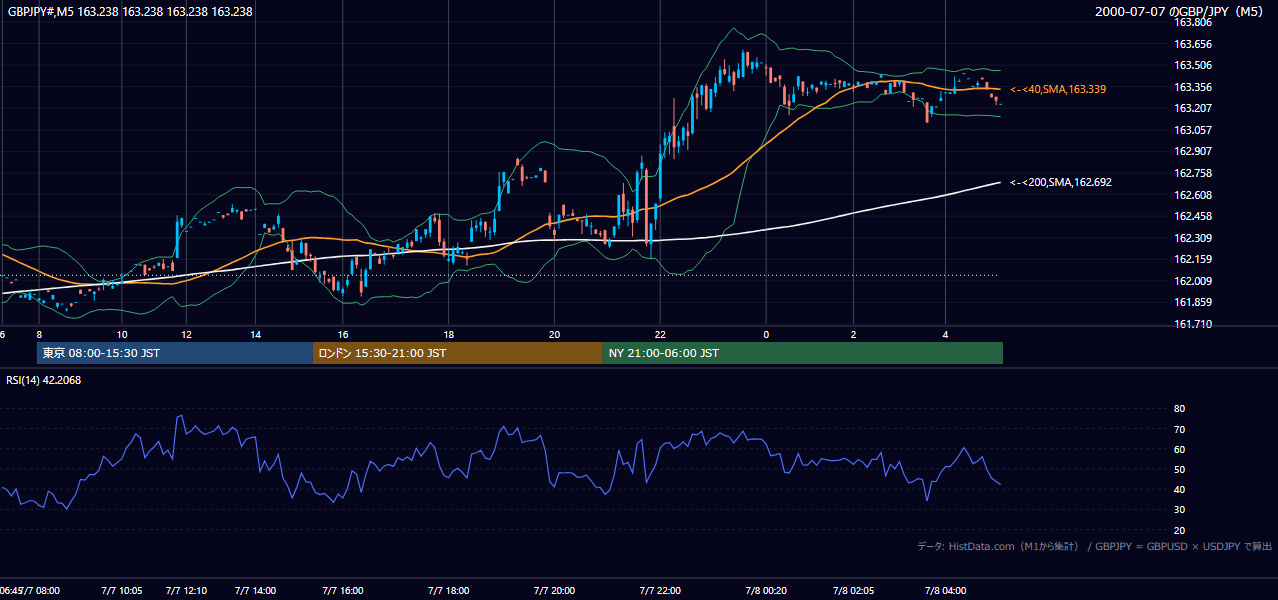Click the 7/8 02:05 time label
Image resolution: width=1278 pixels, height=600 pixels.
pos(854,590)
